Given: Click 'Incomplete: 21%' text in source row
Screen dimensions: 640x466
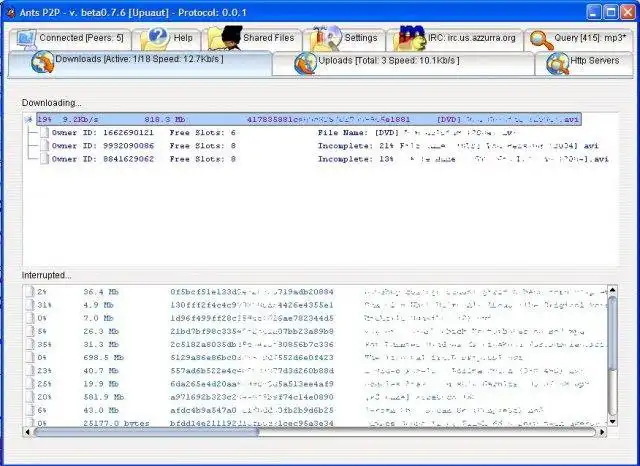Looking at the screenshot, I should 356,146.
